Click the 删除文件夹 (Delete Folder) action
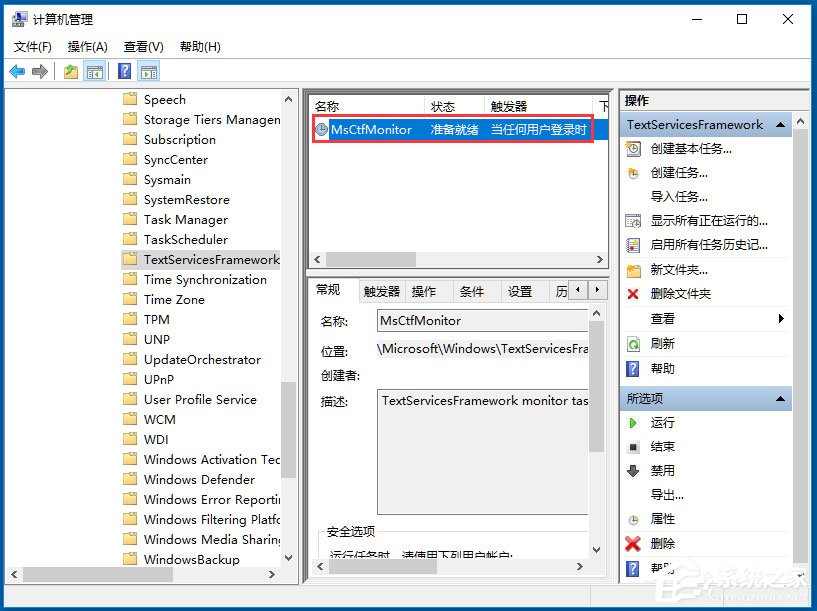 pos(680,293)
